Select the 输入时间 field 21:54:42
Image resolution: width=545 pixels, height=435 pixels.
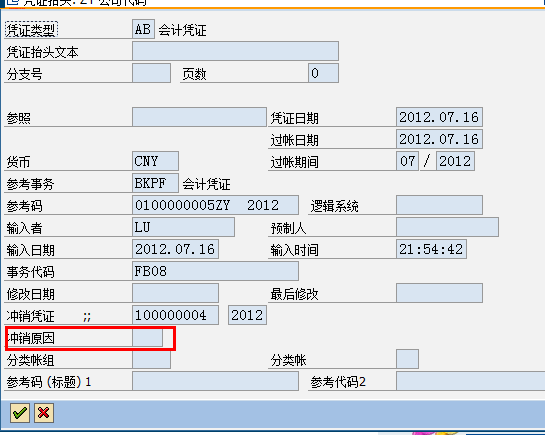point(431,249)
